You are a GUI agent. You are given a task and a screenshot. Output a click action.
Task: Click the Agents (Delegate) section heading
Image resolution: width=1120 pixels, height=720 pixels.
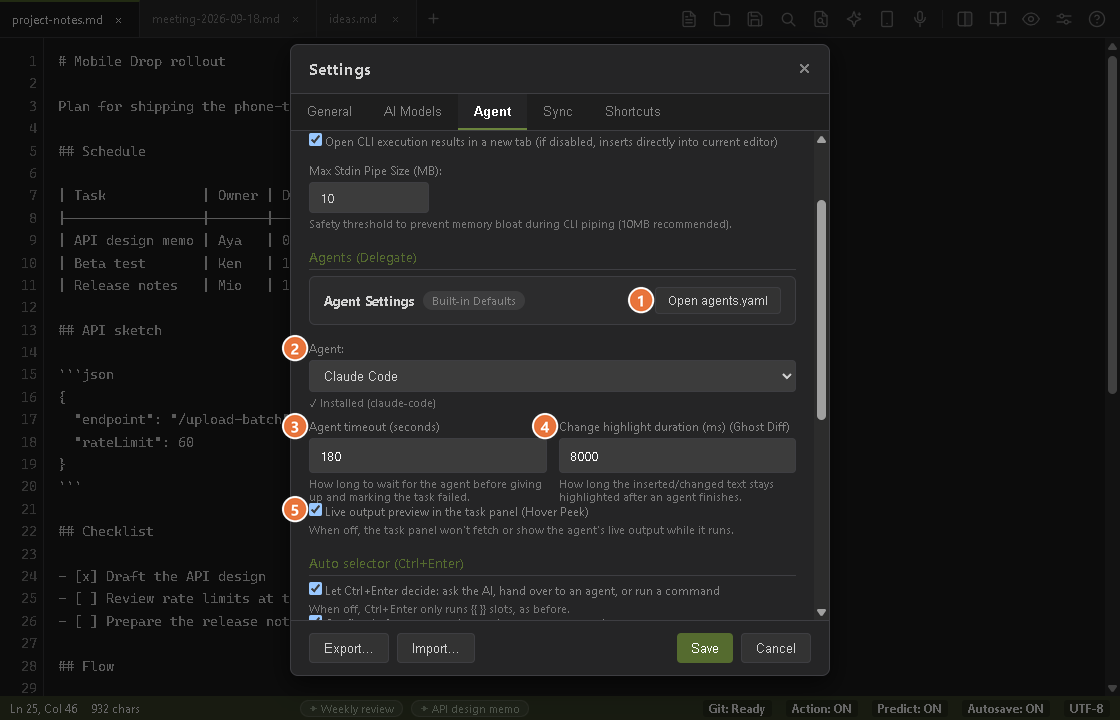pos(363,257)
